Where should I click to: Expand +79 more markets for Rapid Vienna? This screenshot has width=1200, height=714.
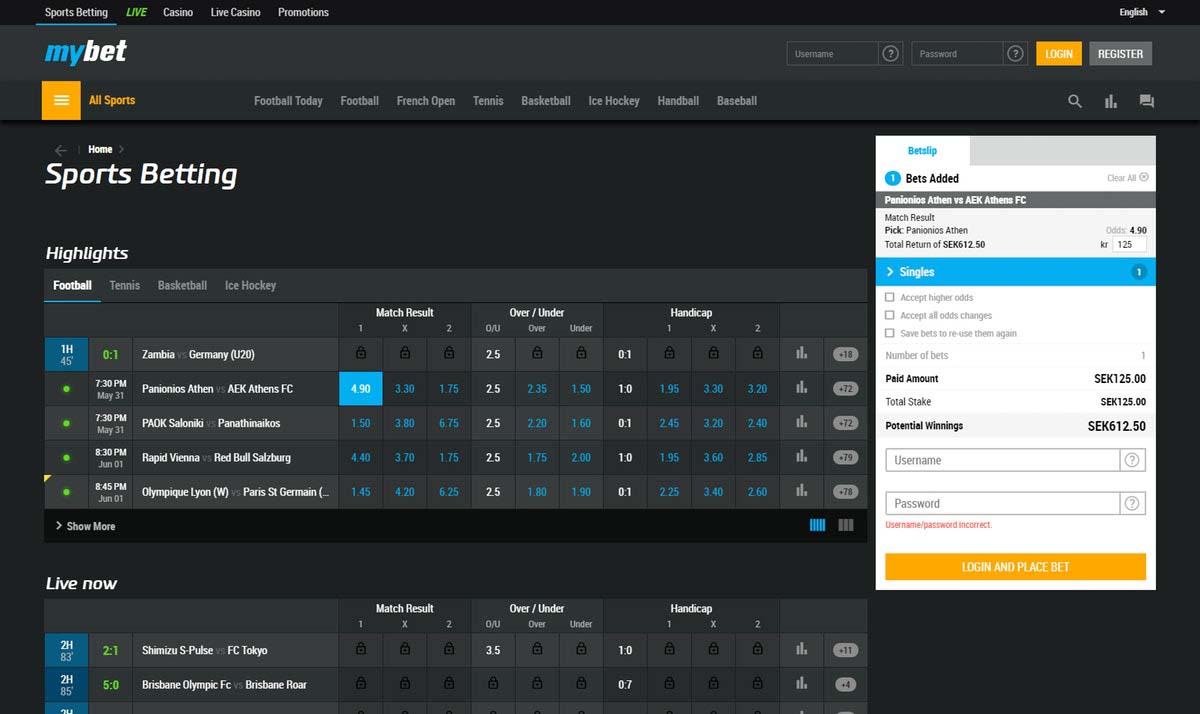[x=846, y=457]
